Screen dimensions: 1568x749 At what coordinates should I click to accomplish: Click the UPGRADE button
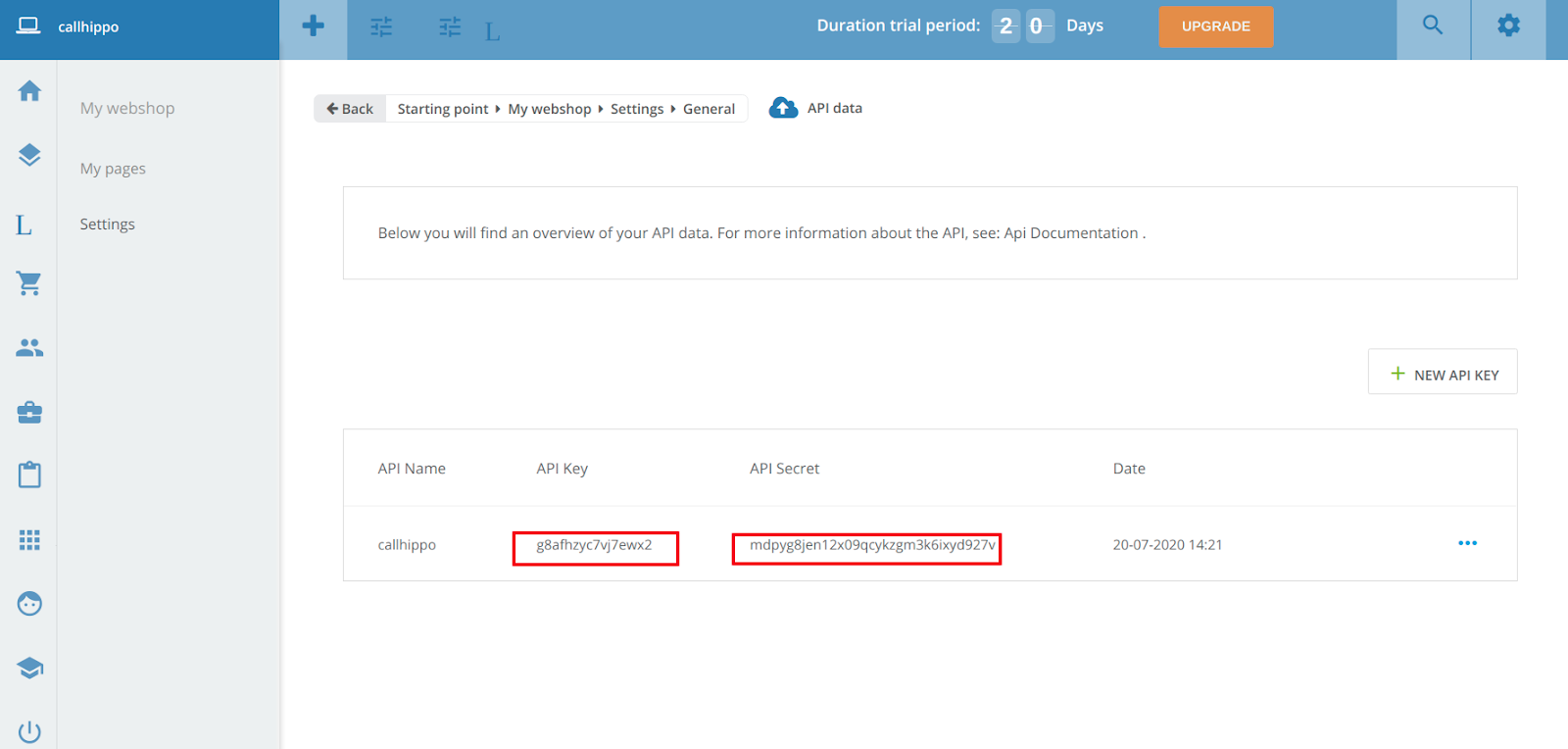click(x=1216, y=26)
